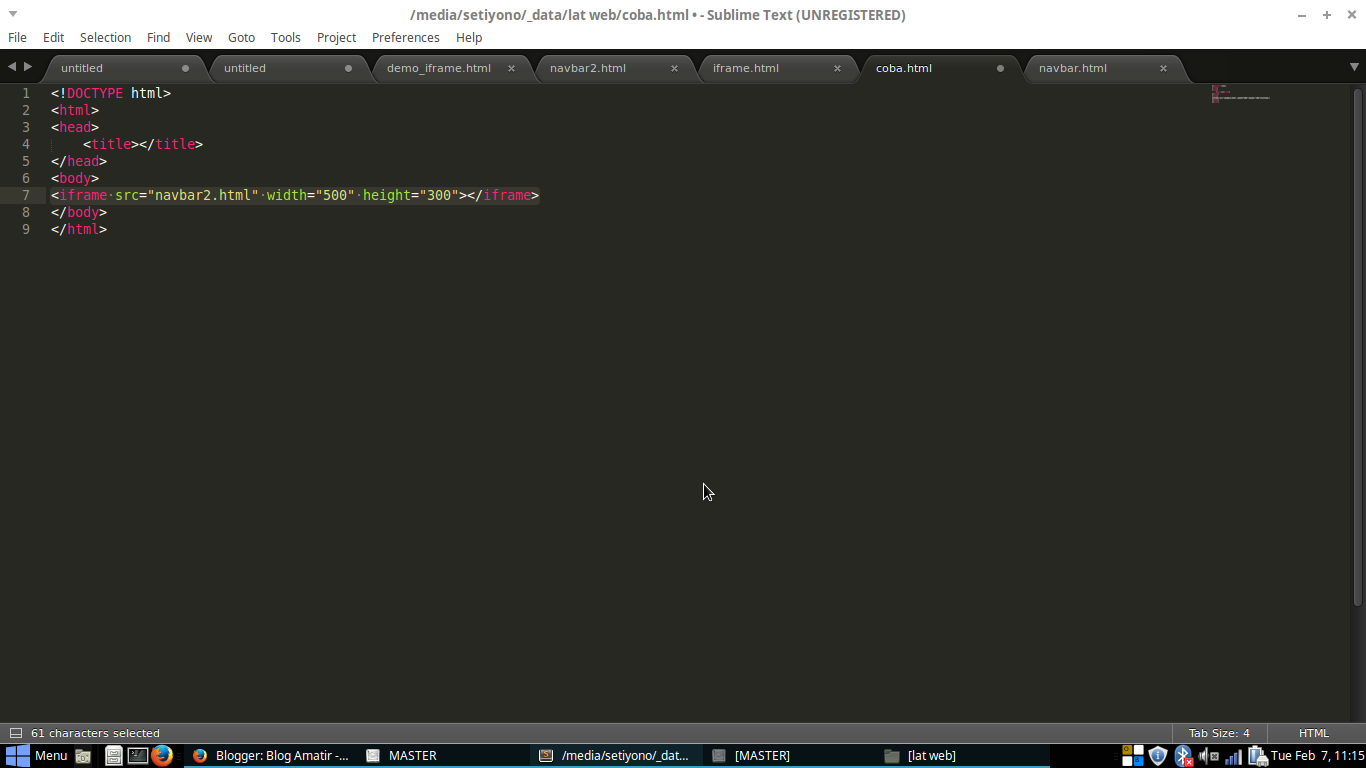Click the muted volume tray icon

(x=1206, y=755)
